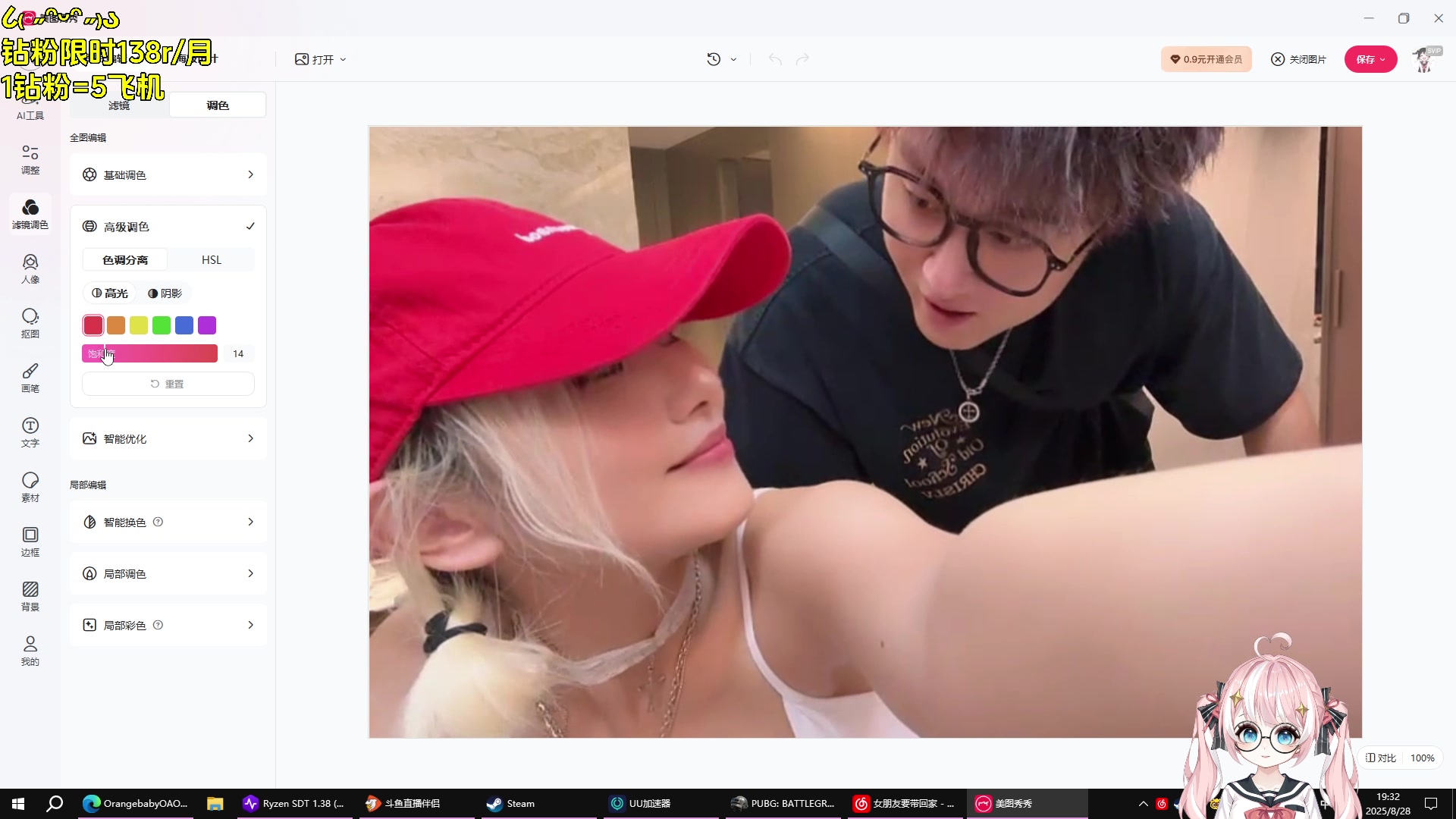
Task: Select the HSL tab
Action: (x=212, y=260)
